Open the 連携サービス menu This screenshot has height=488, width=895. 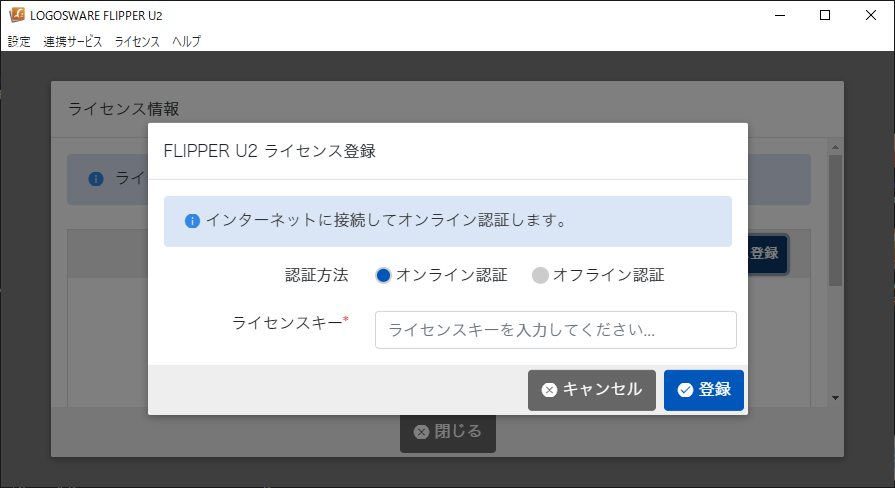[x=72, y=42]
